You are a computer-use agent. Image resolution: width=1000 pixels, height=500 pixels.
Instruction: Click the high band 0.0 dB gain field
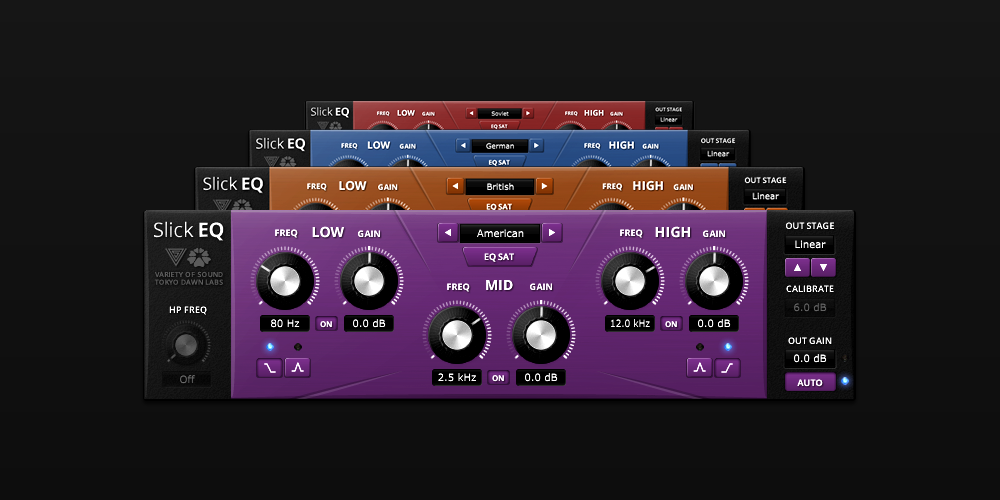(x=714, y=323)
